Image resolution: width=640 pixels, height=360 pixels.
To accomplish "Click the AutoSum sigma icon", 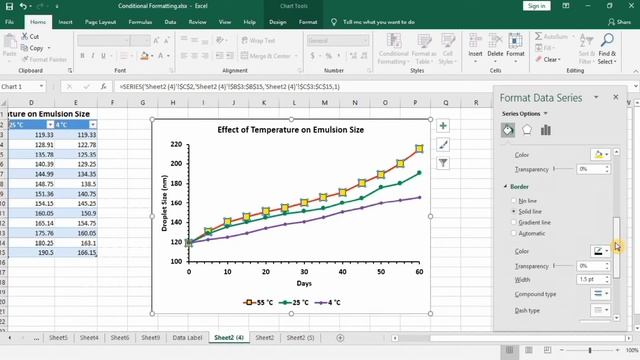I will (x=538, y=36).
